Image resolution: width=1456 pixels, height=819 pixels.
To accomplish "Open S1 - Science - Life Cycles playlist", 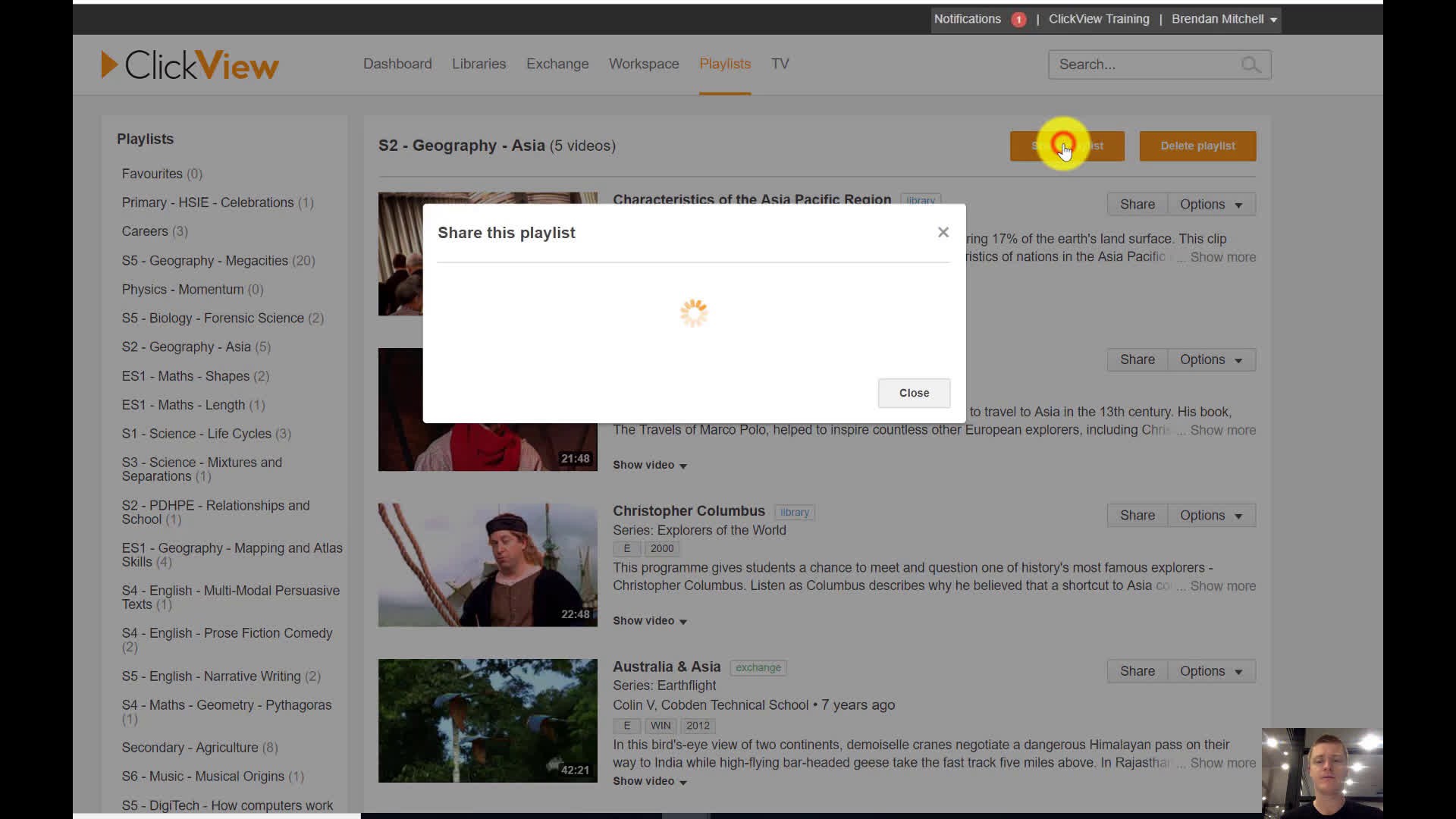I will (x=206, y=433).
